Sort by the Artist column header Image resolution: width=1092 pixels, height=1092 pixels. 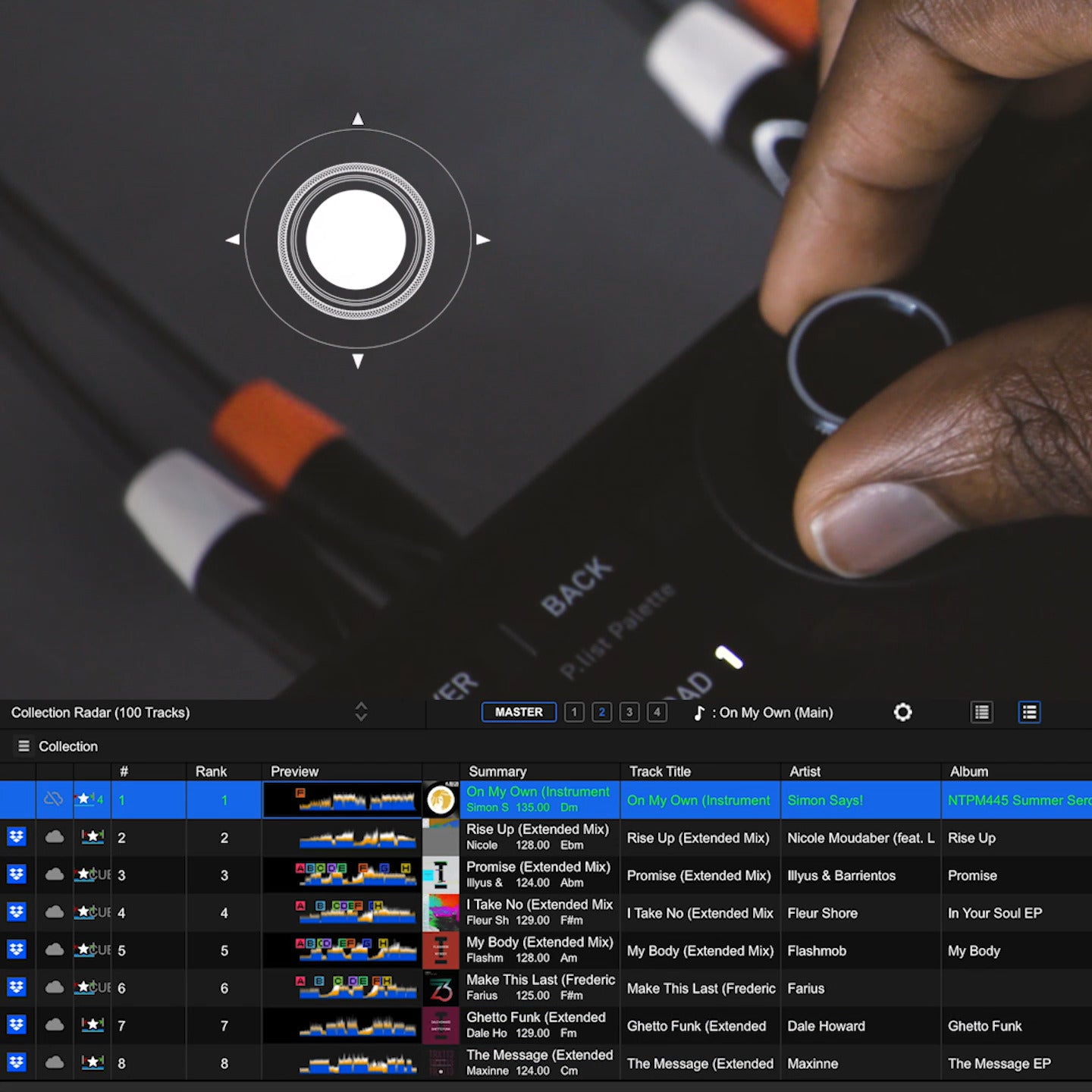805,771
